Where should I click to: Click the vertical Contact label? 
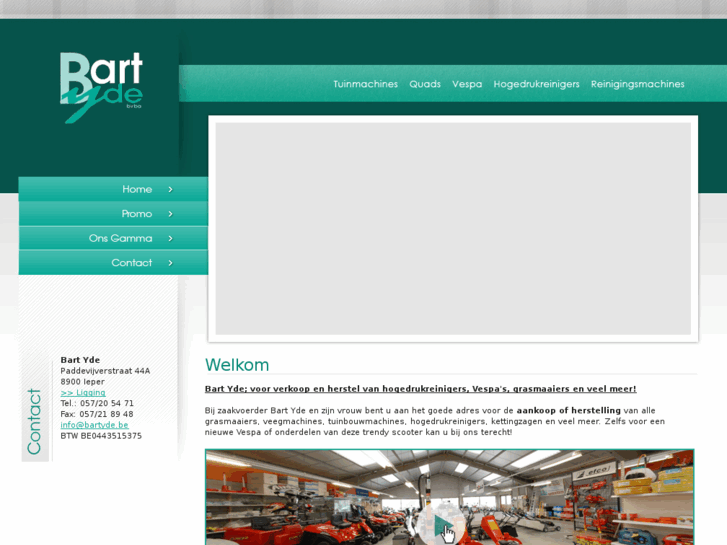point(34,422)
